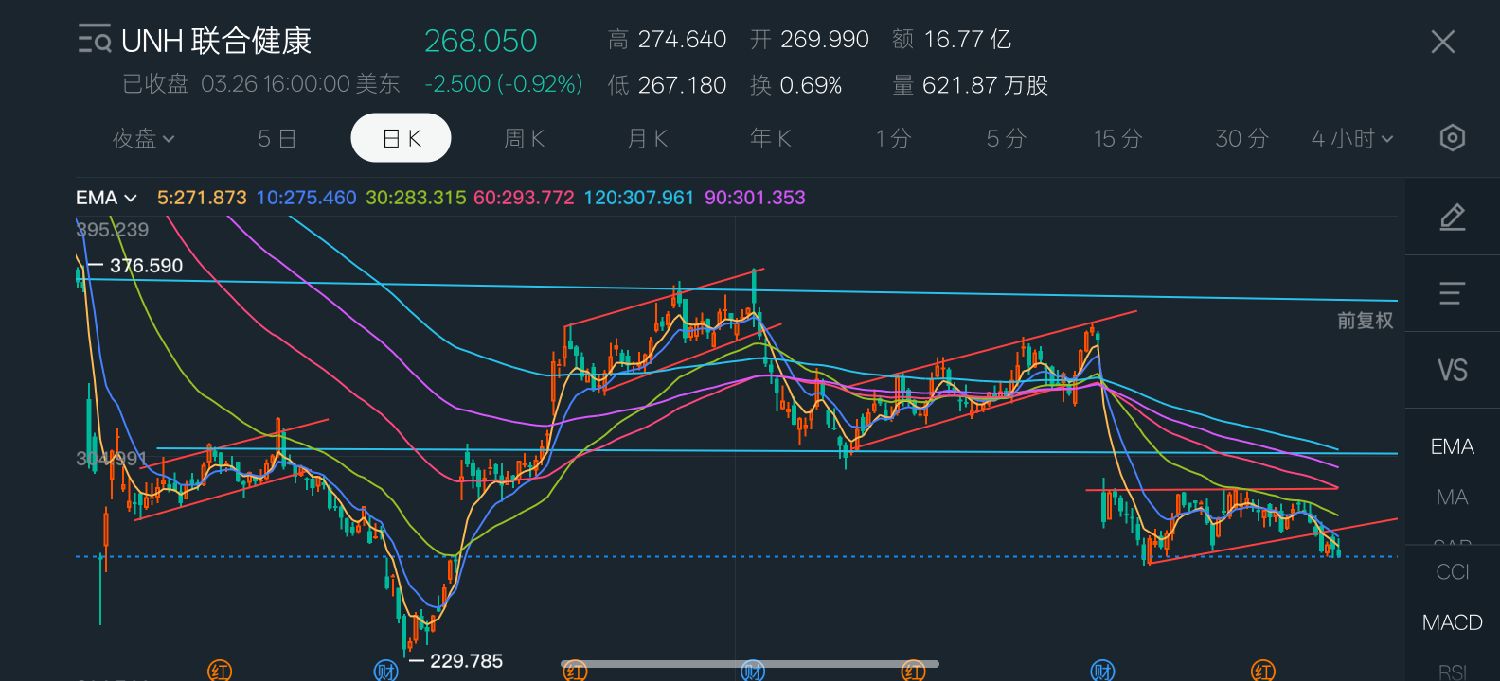Enable the CCI indicator

tap(1452, 571)
